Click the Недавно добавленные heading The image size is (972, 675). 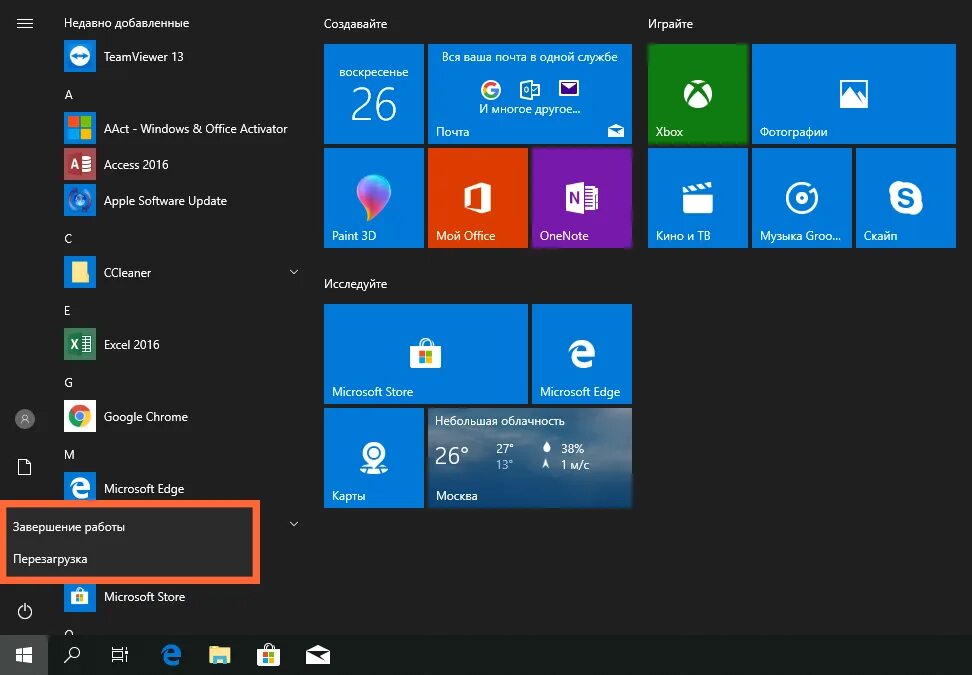pos(126,23)
